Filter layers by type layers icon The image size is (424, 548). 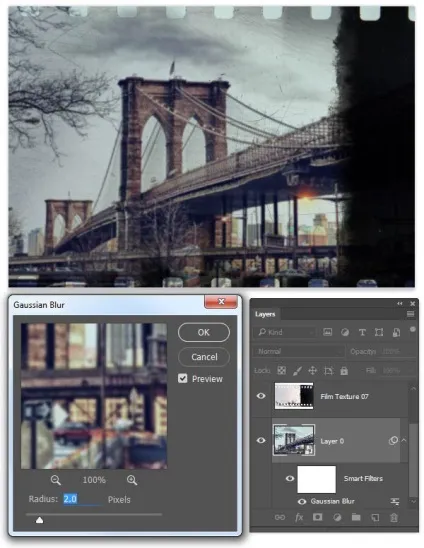362,332
